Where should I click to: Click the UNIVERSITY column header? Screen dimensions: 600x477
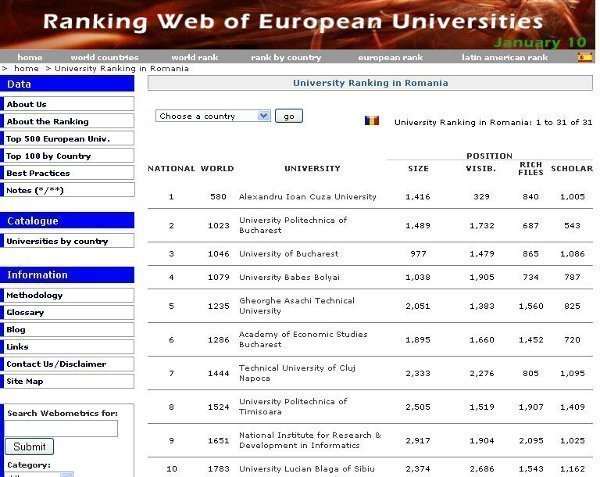coord(312,168)
